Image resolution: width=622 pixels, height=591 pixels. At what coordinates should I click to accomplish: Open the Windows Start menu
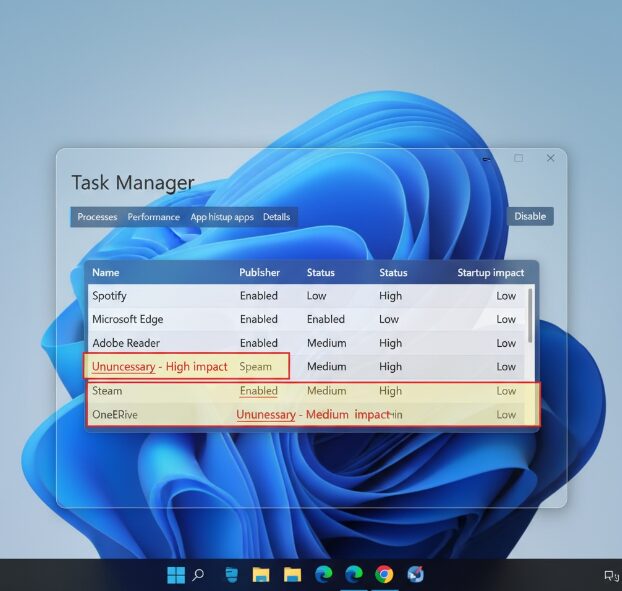pyautogui.click(x=176, y=574)
